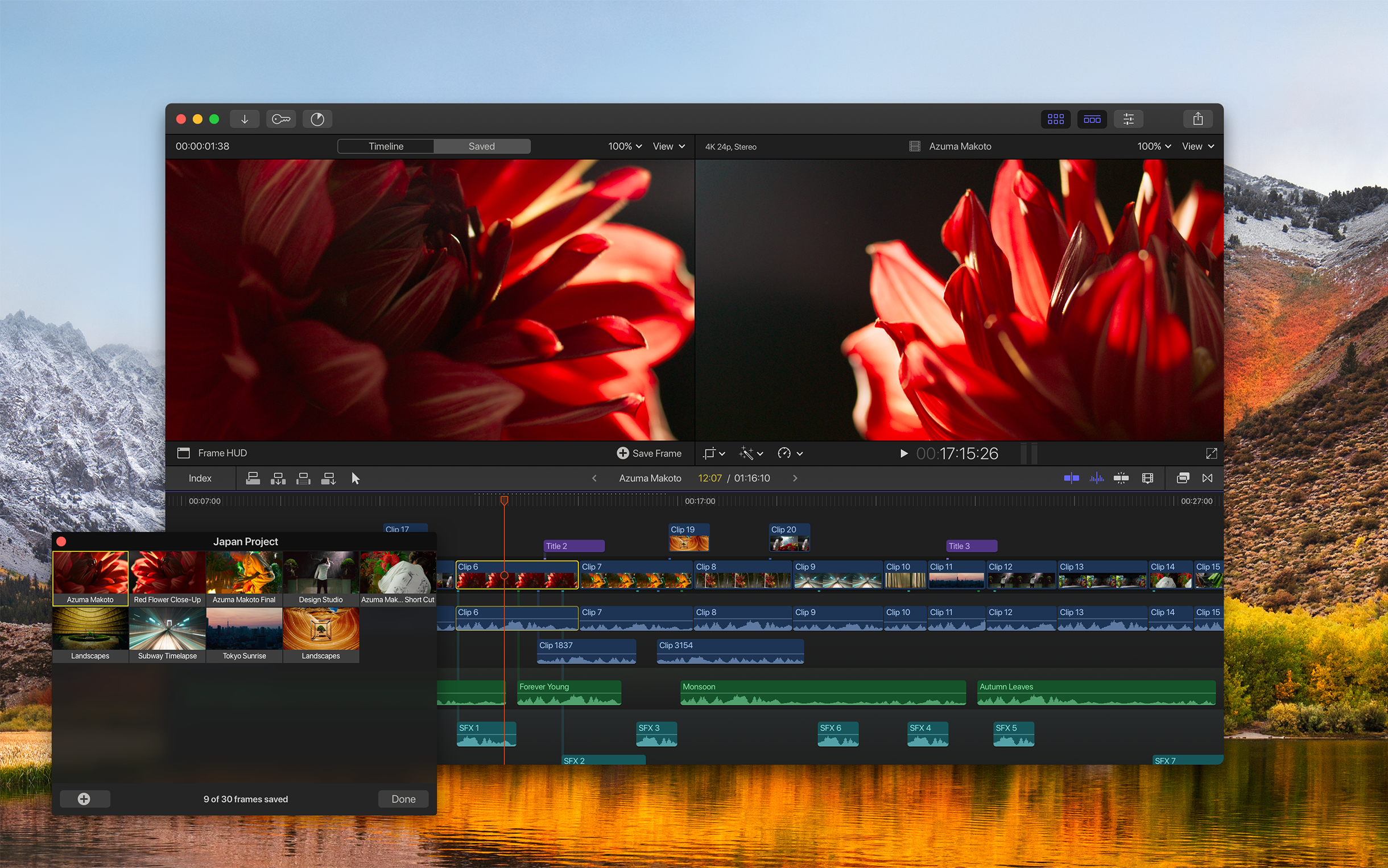Click the download arrow in the toolbar
Image resolution: width=1388 pixels, height=868 pixels.
tap(245, 119)
